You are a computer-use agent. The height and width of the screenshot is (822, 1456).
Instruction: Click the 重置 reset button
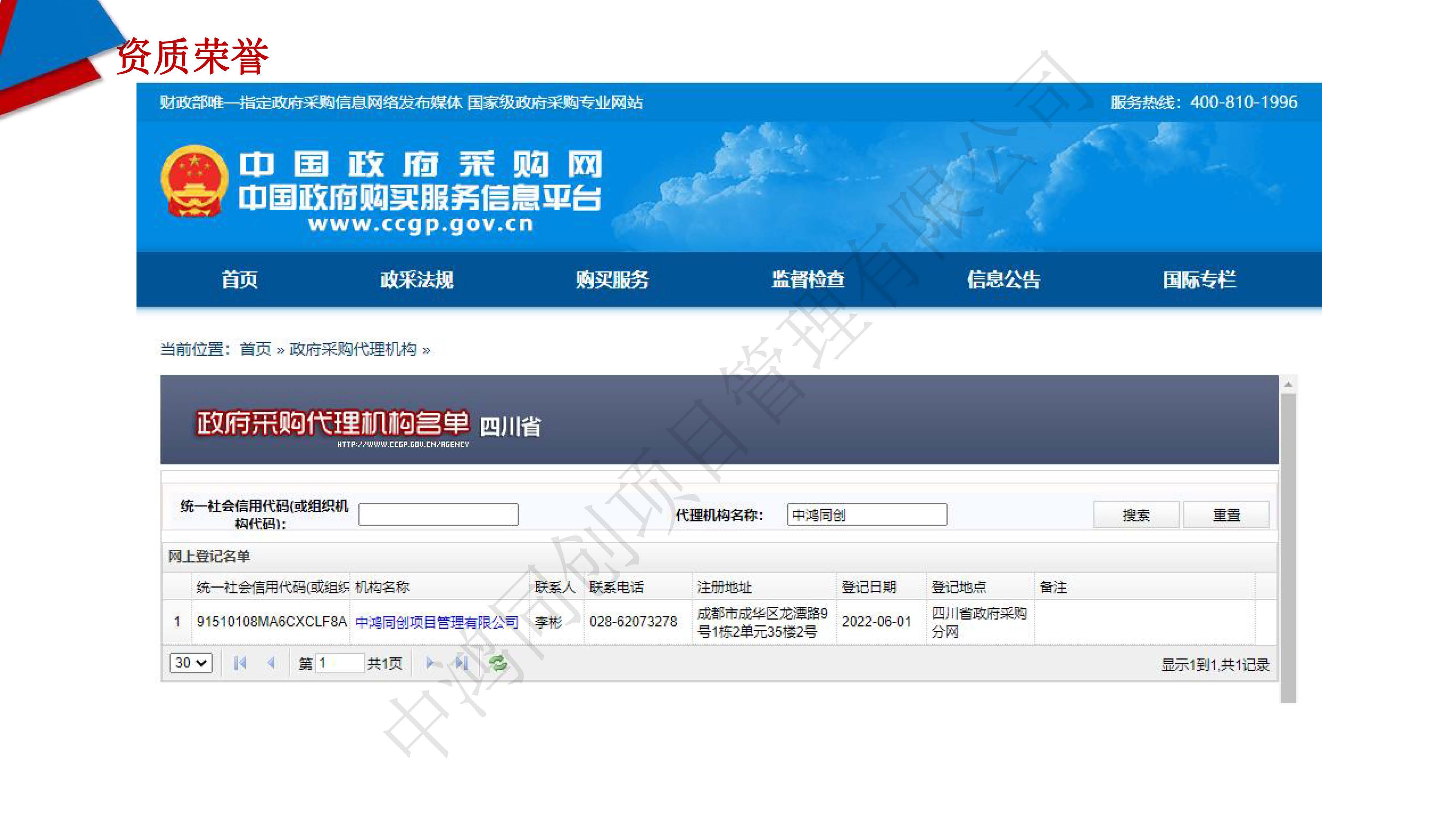click(1227, 514)
